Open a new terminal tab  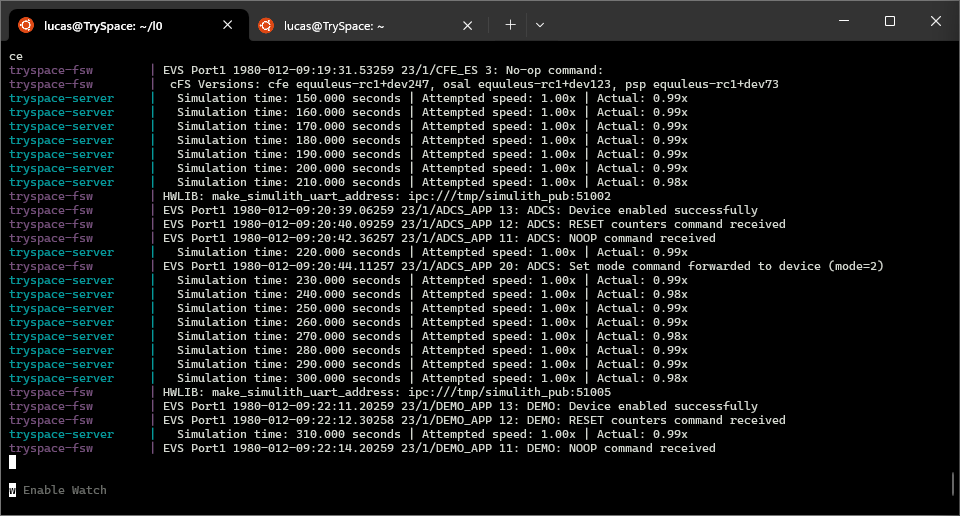click(x=510, y=25)
